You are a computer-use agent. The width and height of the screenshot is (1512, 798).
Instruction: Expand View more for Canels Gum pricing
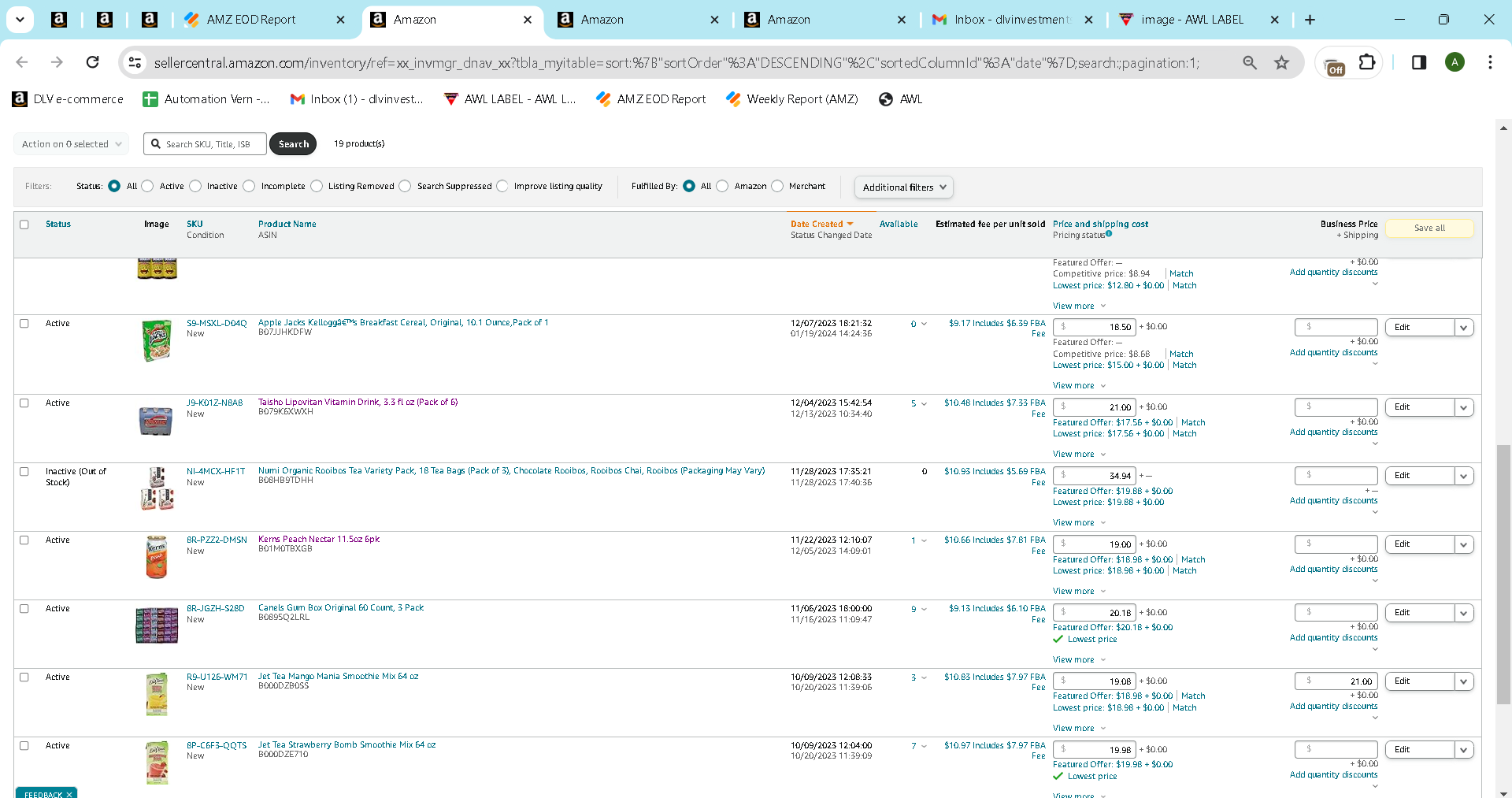[x=1080, y=660]
